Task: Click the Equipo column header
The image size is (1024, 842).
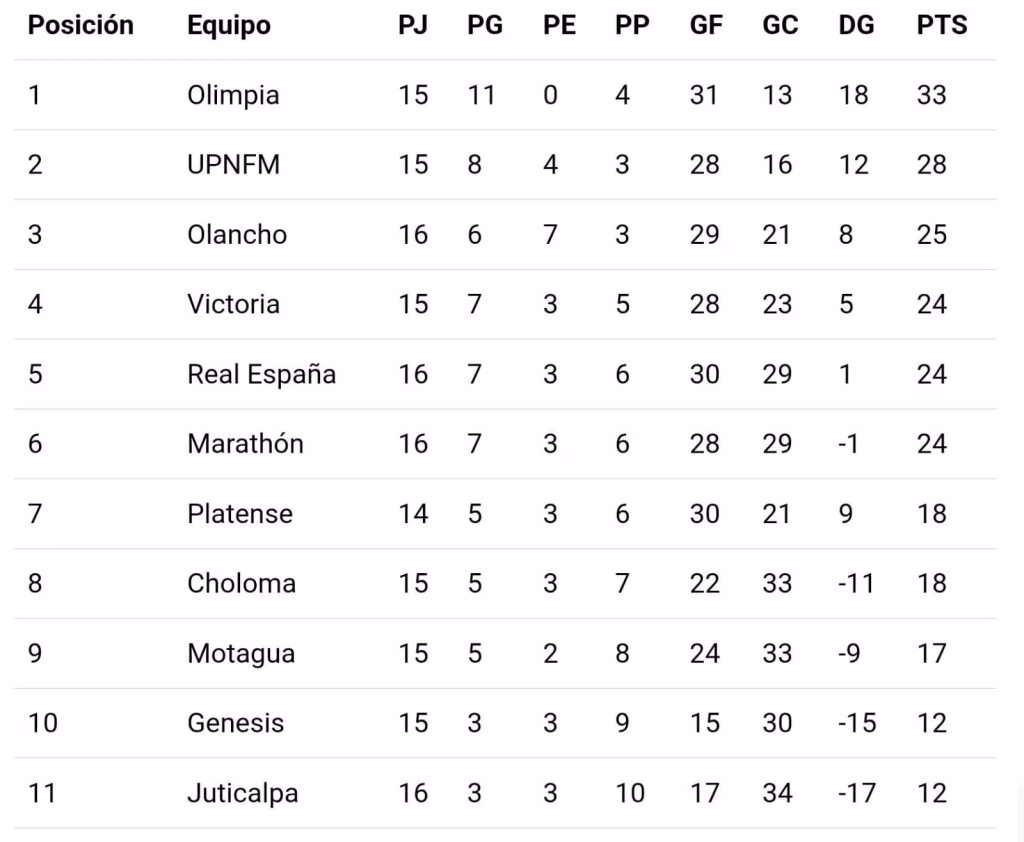Action: tap(228, 26)
